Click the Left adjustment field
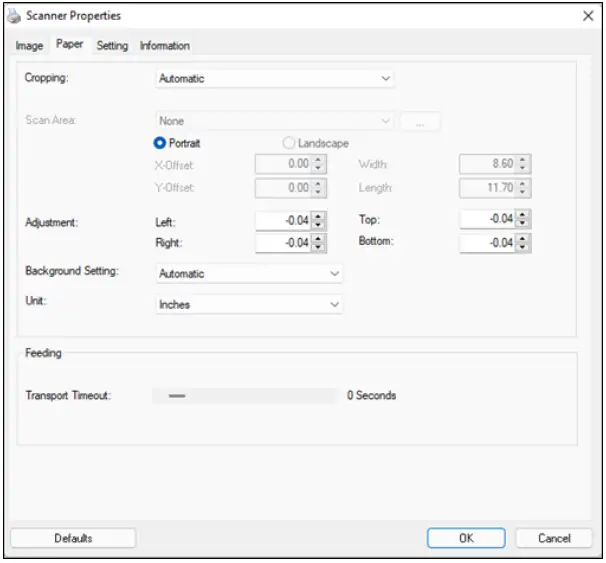 (283, 221)
